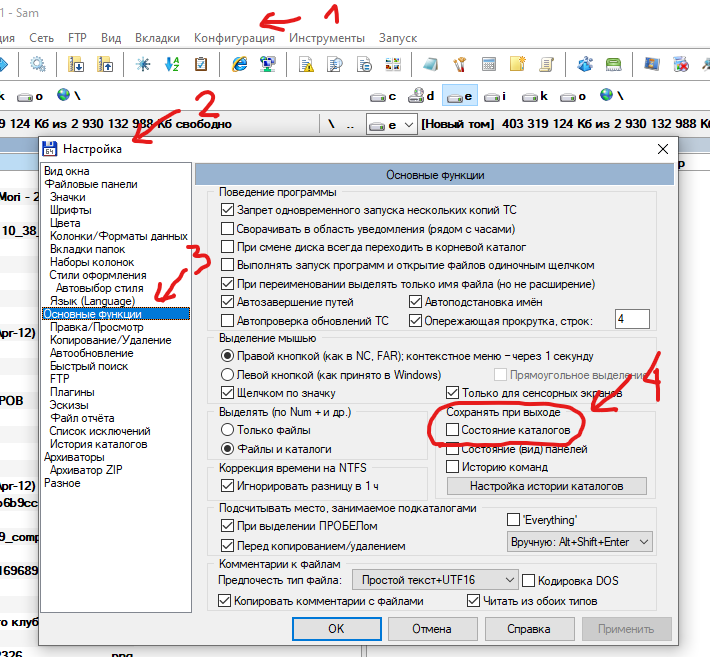This screenshot has width=710, height=657.
Task: Click the network computers icon in toolbar
Action: coord(267,65)
